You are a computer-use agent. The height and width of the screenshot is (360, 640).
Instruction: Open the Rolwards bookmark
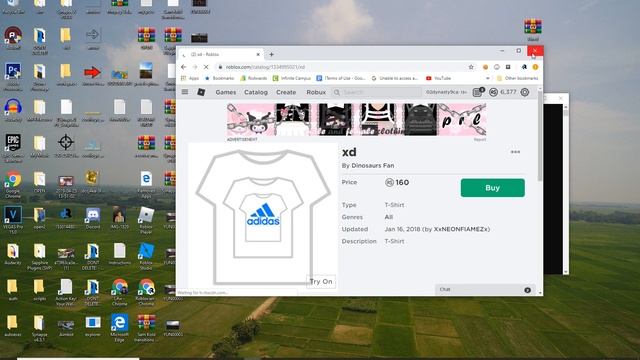[253, 78]
